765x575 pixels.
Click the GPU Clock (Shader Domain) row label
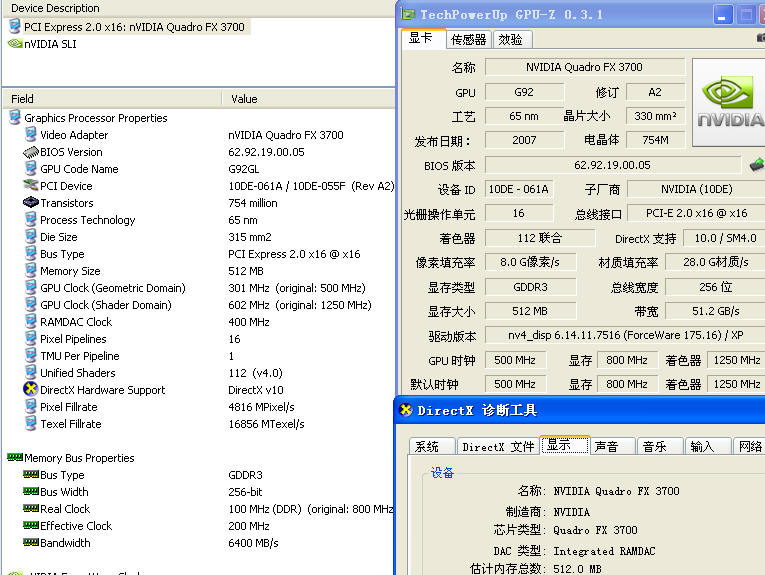click(106, 305)
